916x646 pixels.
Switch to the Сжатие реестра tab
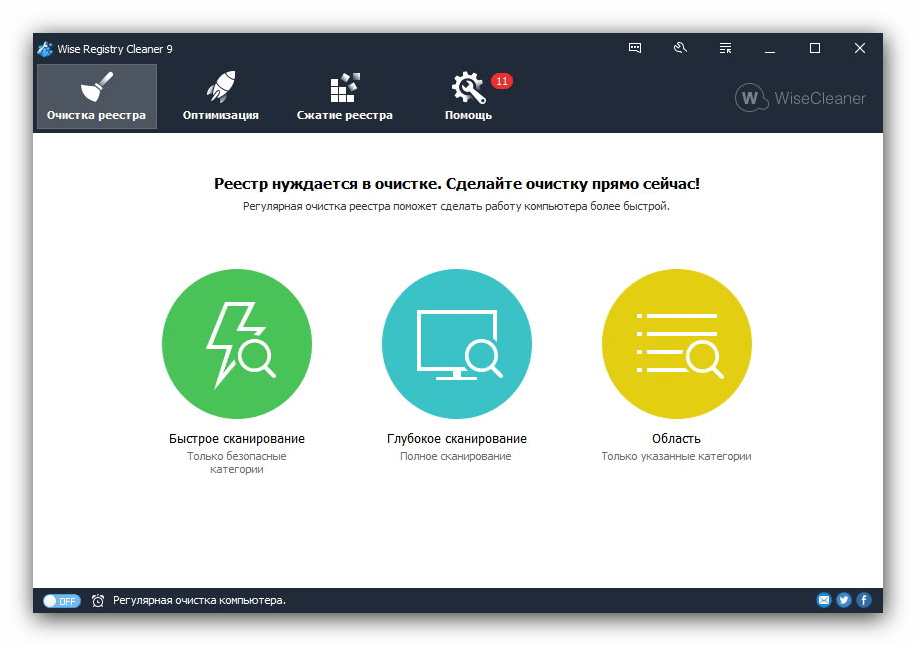(343, 113)
